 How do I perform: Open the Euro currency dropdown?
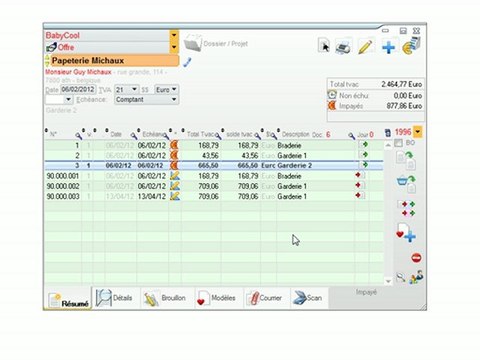pos(174,89)
